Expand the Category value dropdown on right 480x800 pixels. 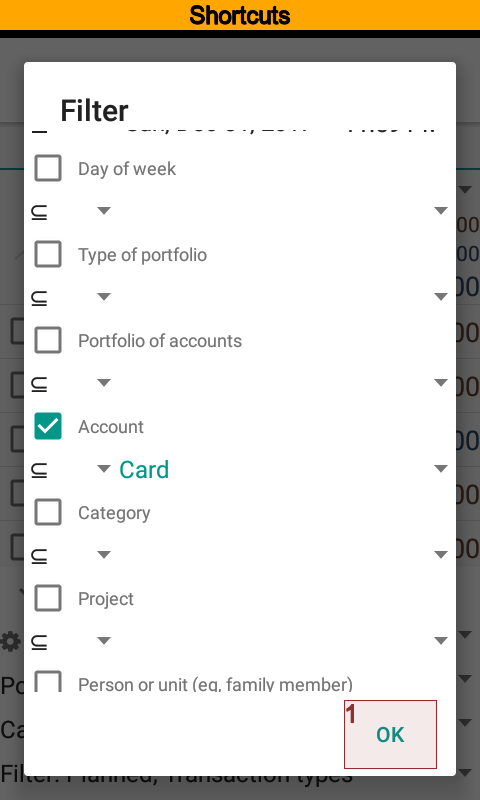[x=441, y=555]
